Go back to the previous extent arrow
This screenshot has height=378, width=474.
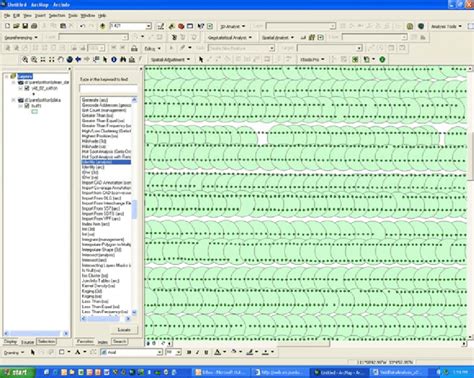pos(78,60)
